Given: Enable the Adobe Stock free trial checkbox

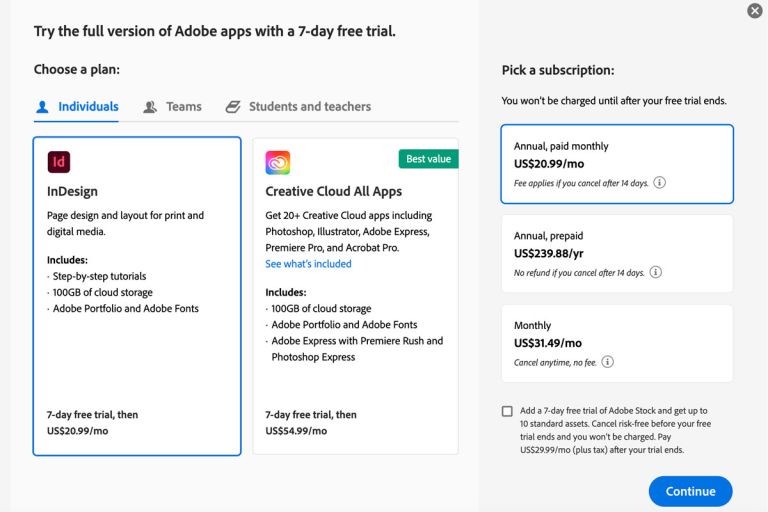Looking at the screenshot, I should coord(508,411).
